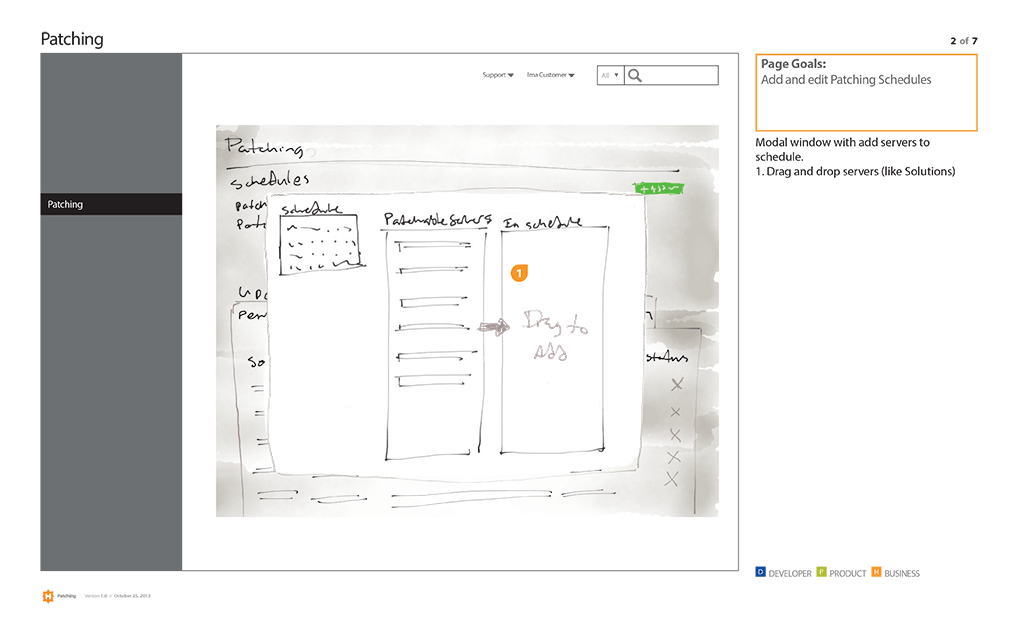Viewport: 1020px width, 619px height.
Task: Click the green add button on sketch
Action: (658, 187)
